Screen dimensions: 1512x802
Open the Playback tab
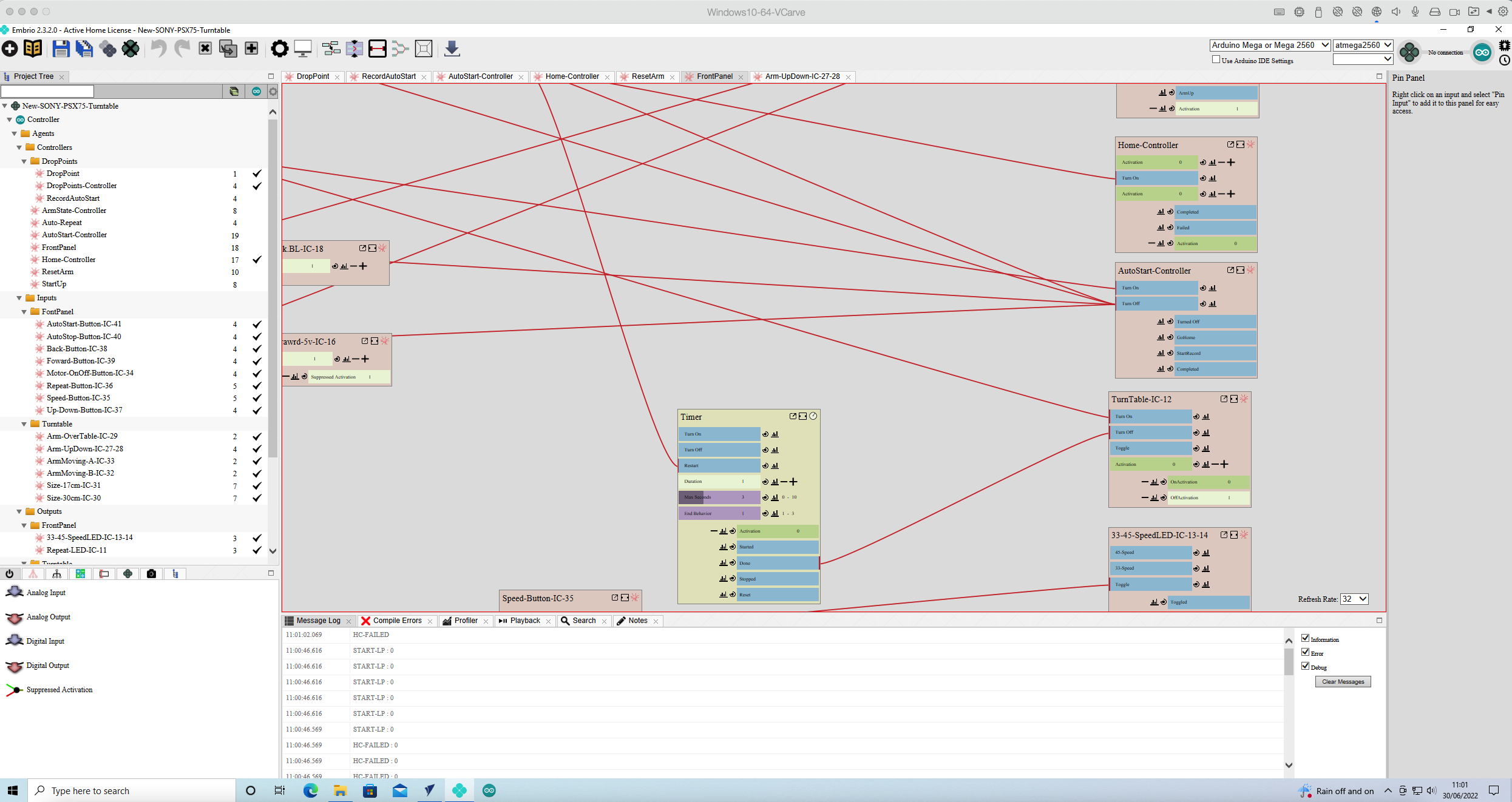click(x=525, y=621)
